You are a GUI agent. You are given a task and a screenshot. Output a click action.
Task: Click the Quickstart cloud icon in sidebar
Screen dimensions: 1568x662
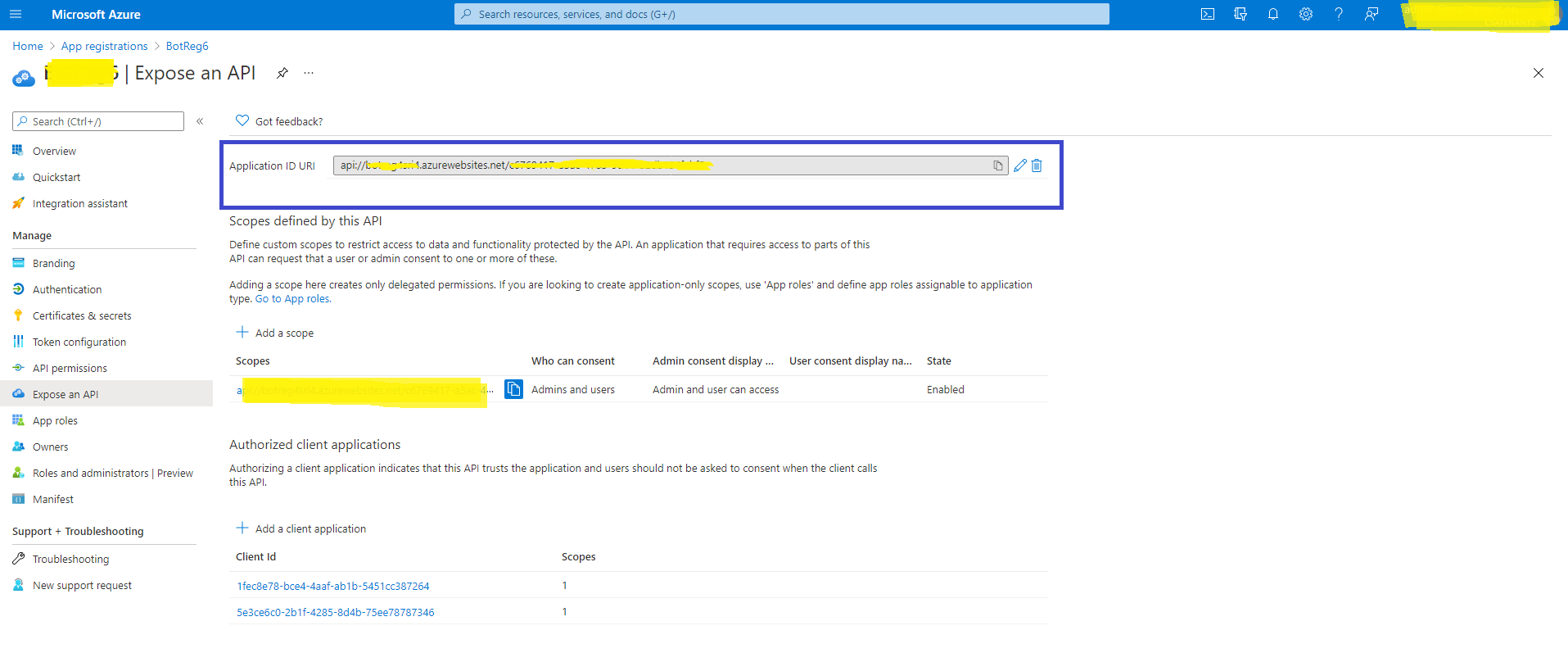18,176
